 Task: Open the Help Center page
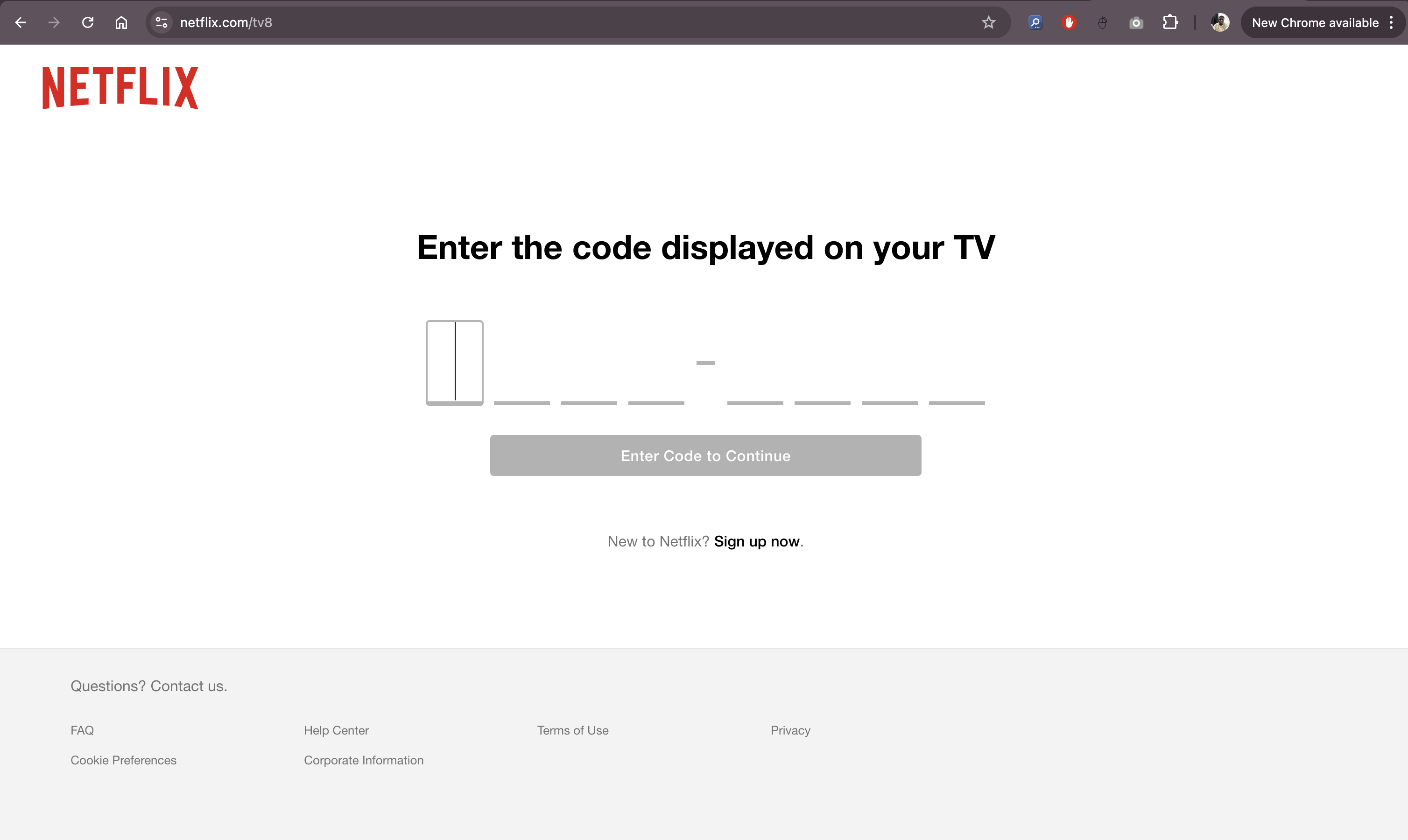click(336, 730)
